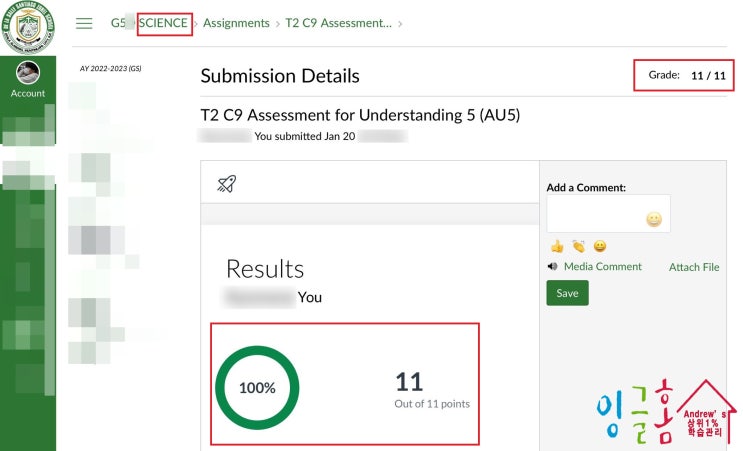Insert the thumbs up emoji
Image resolution: width=743 pixels, height=451 pixels.
tap(557, 246)
